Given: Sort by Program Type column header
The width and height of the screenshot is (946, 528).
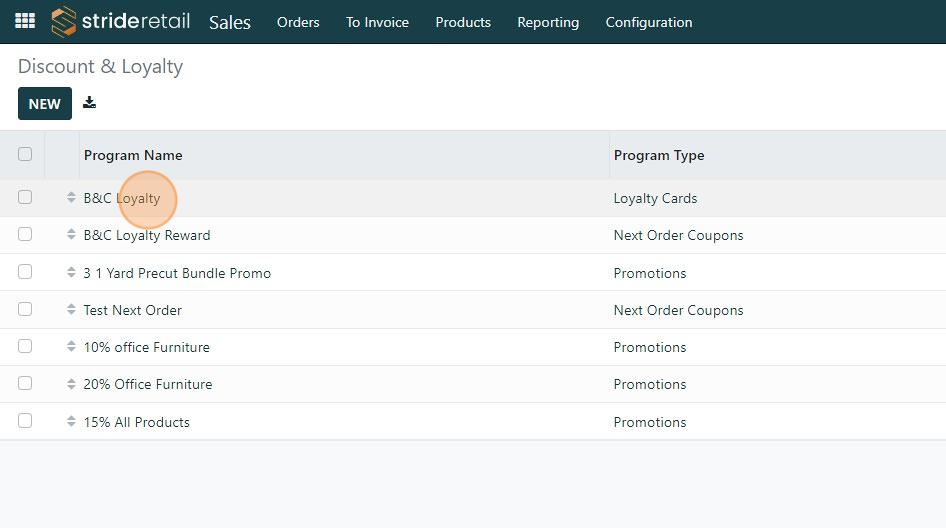Looking at the screenshot, I should pos(659,155).
